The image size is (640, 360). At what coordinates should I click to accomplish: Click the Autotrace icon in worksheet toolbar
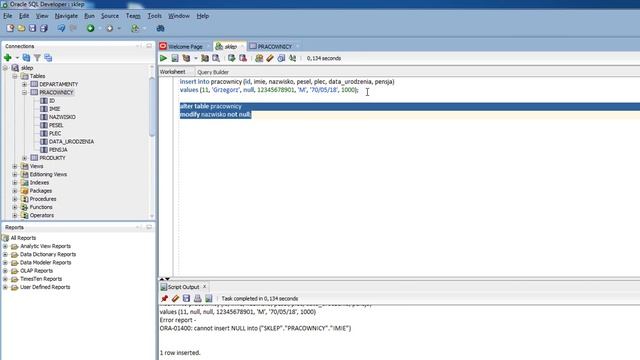pos(204,58)
